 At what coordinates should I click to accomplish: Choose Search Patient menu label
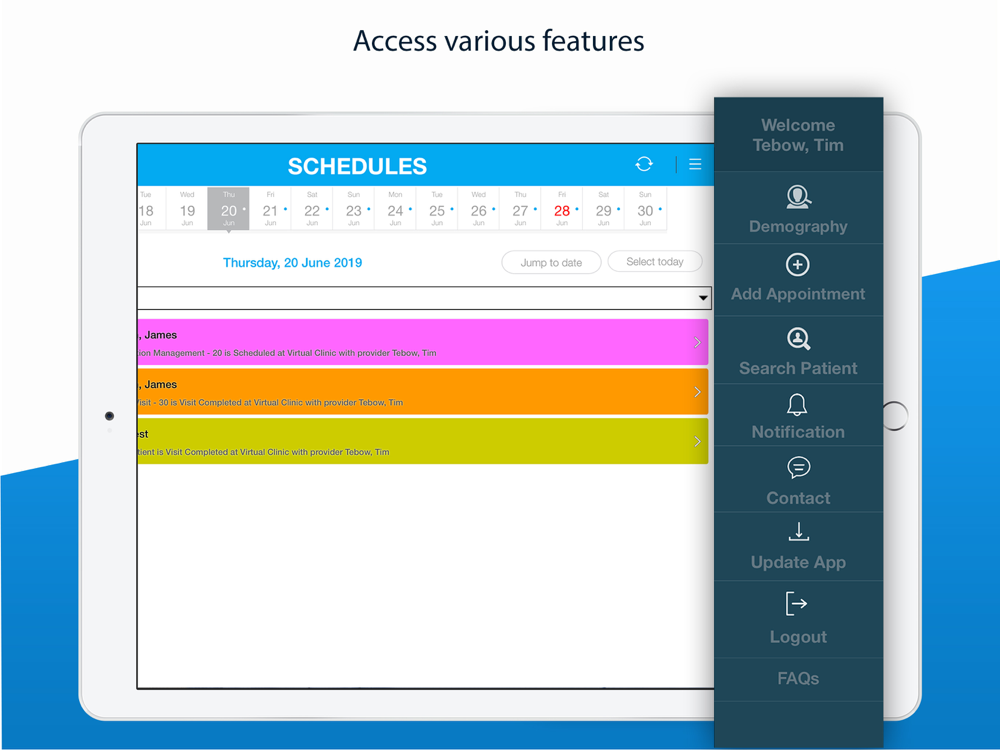coord(798,368)
